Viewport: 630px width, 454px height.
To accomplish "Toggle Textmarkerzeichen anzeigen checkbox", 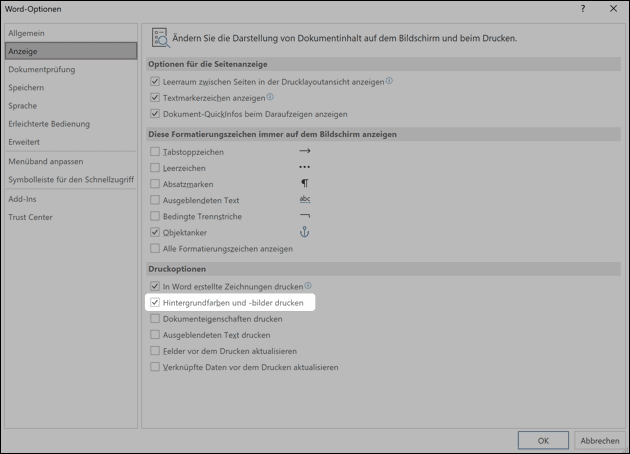I will click(155, 98).
